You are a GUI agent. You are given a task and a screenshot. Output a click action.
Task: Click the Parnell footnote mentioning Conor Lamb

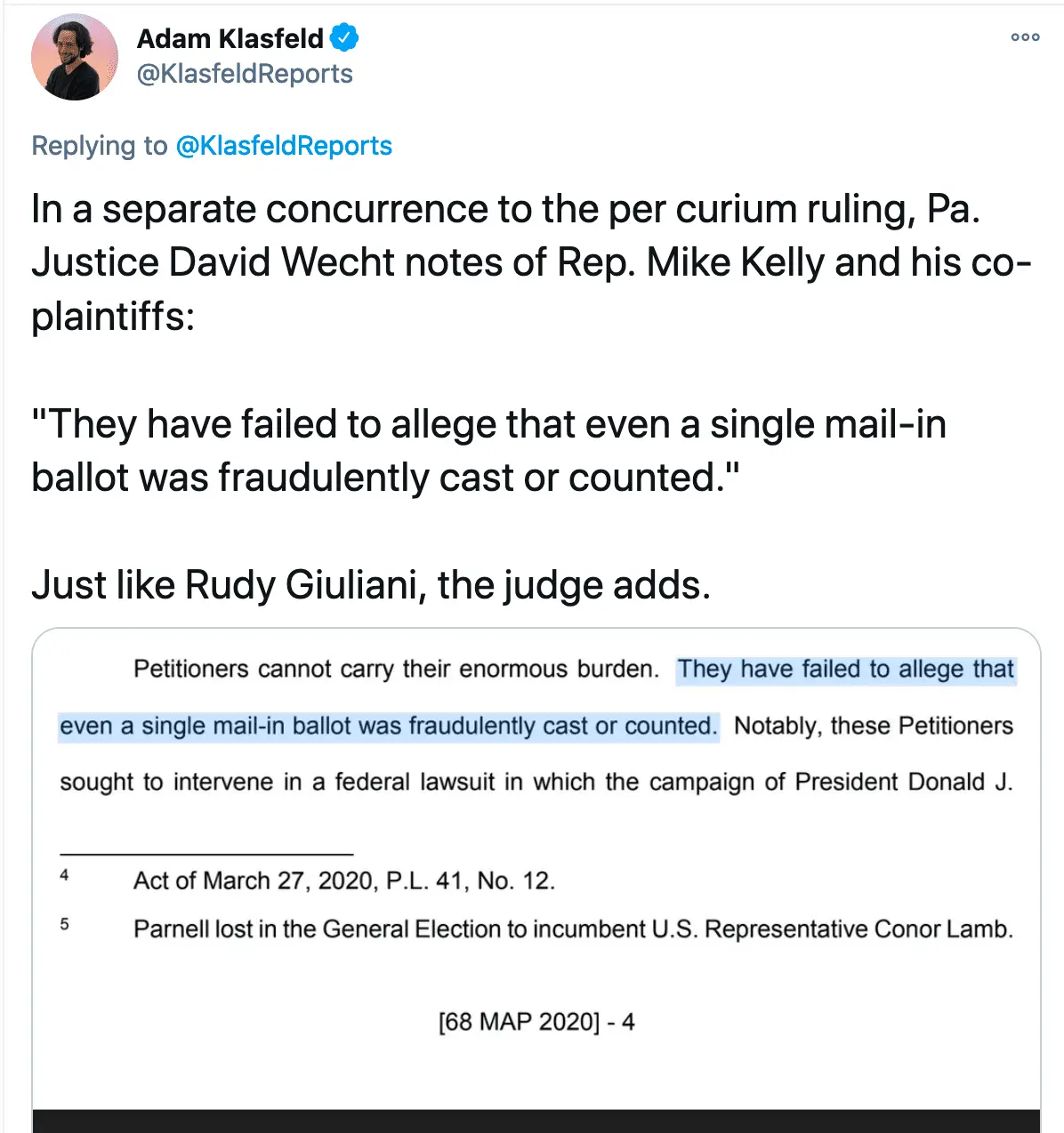coord(573,929)
